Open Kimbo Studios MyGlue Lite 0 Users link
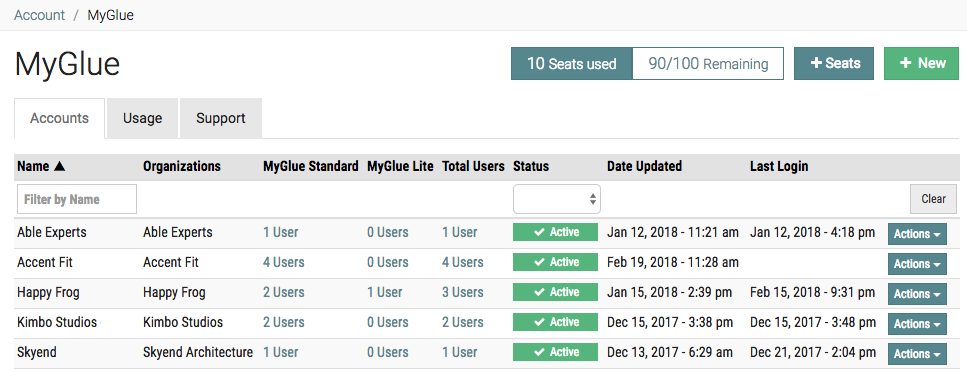This screenshot has height=372, width=967. tap(388, 322)
